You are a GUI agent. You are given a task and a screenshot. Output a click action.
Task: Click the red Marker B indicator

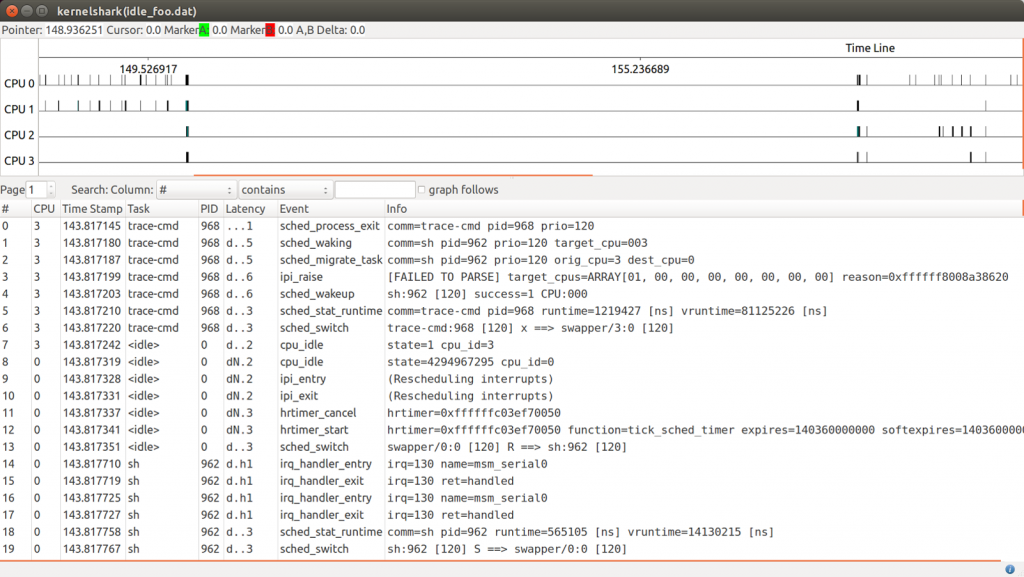pos(270,30)
